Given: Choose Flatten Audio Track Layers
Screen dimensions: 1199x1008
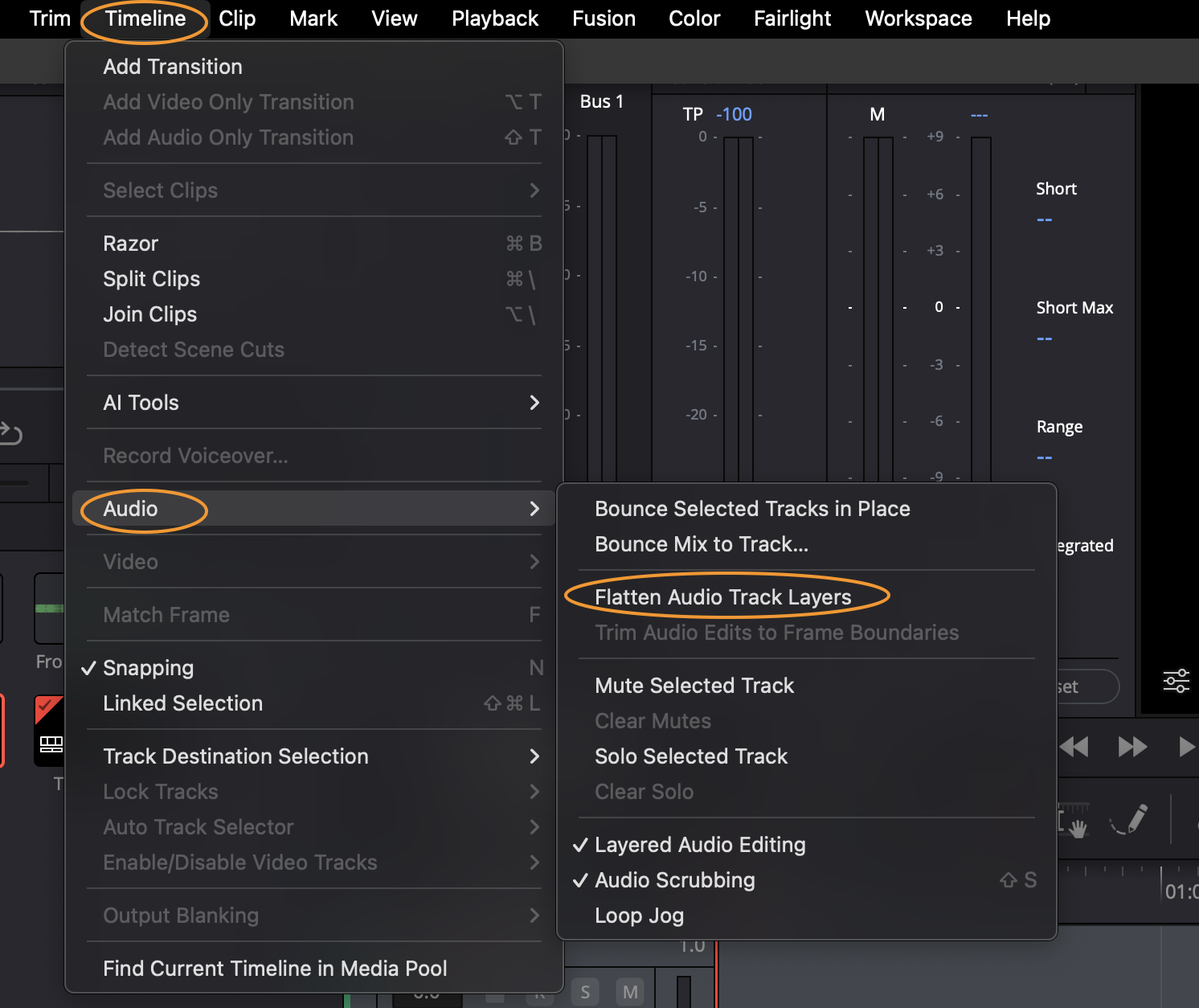Looking at the screenshot, I should (x=807, y=597).
